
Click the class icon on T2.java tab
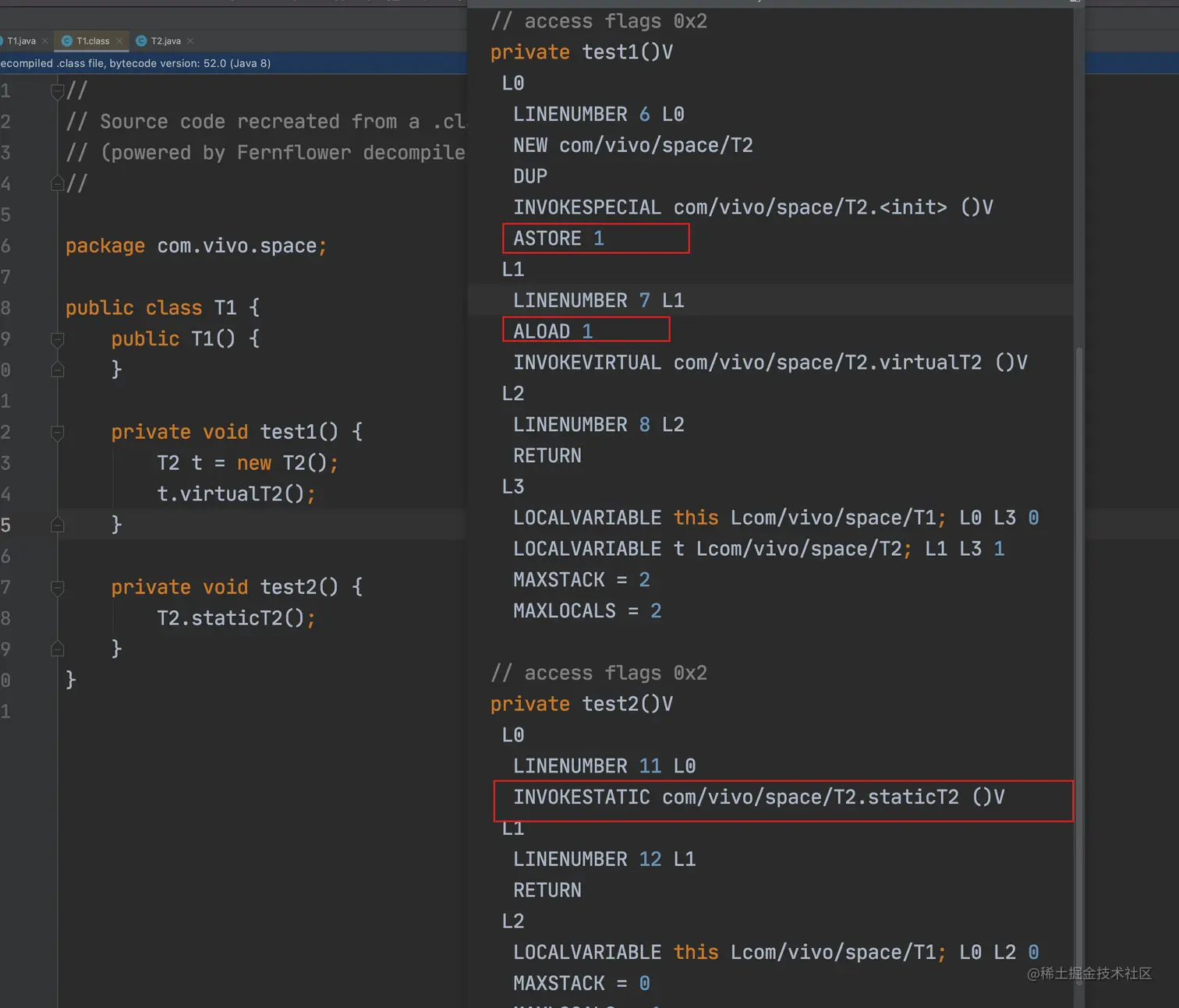click(141, 41)
